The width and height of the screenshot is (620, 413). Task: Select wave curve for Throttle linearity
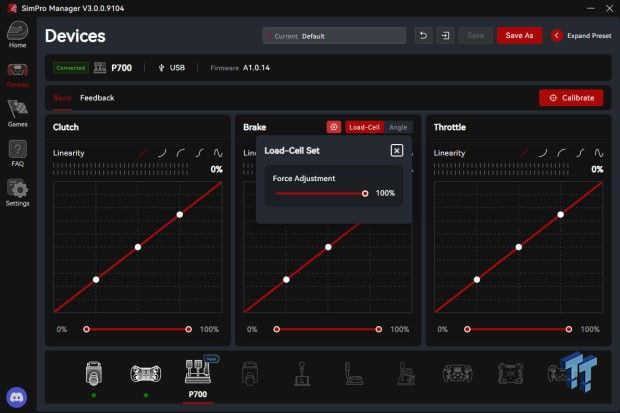pos(599,153)
